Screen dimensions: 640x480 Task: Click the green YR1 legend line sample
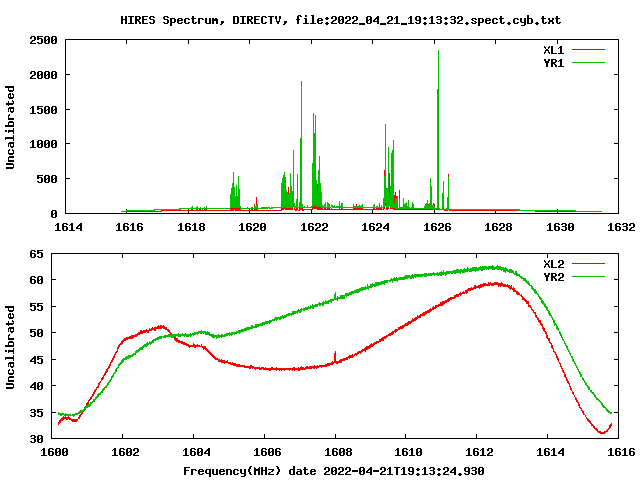[588, 63]
